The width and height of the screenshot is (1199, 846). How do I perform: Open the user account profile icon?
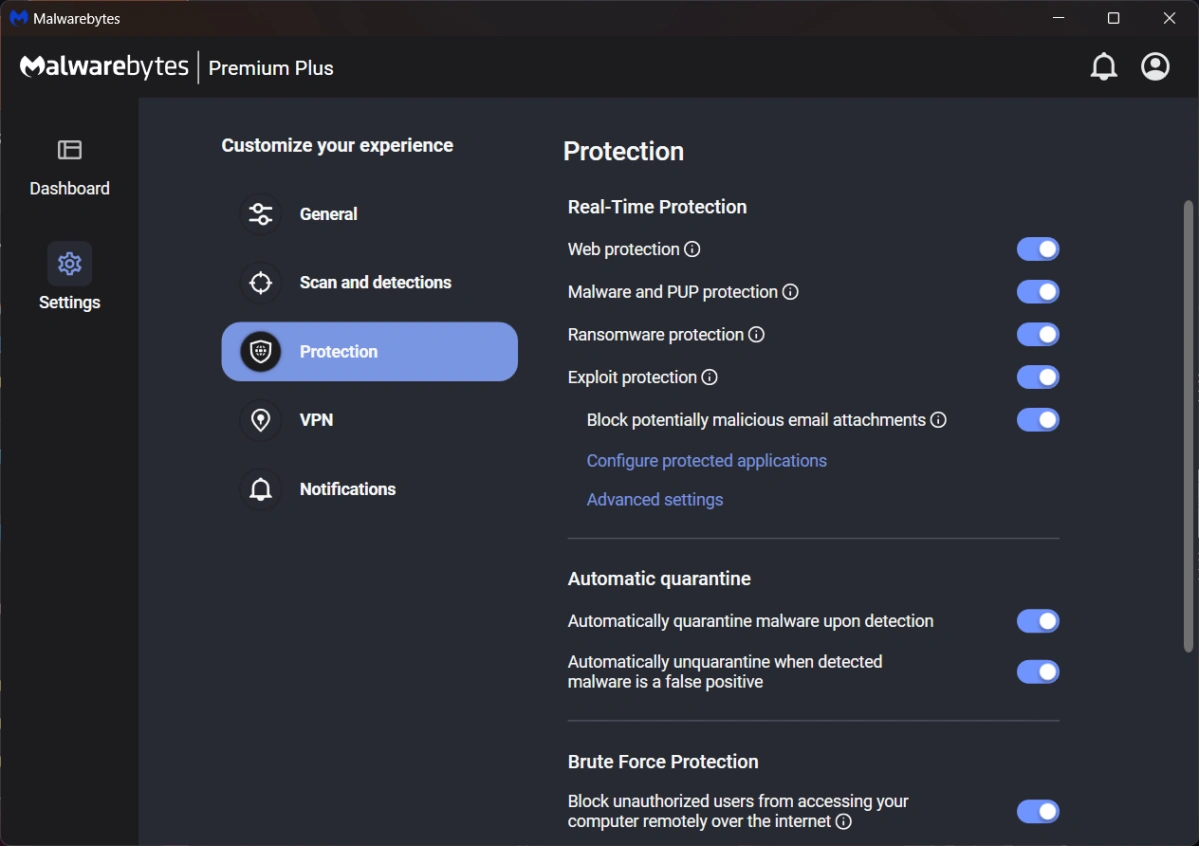(1155, 67)
